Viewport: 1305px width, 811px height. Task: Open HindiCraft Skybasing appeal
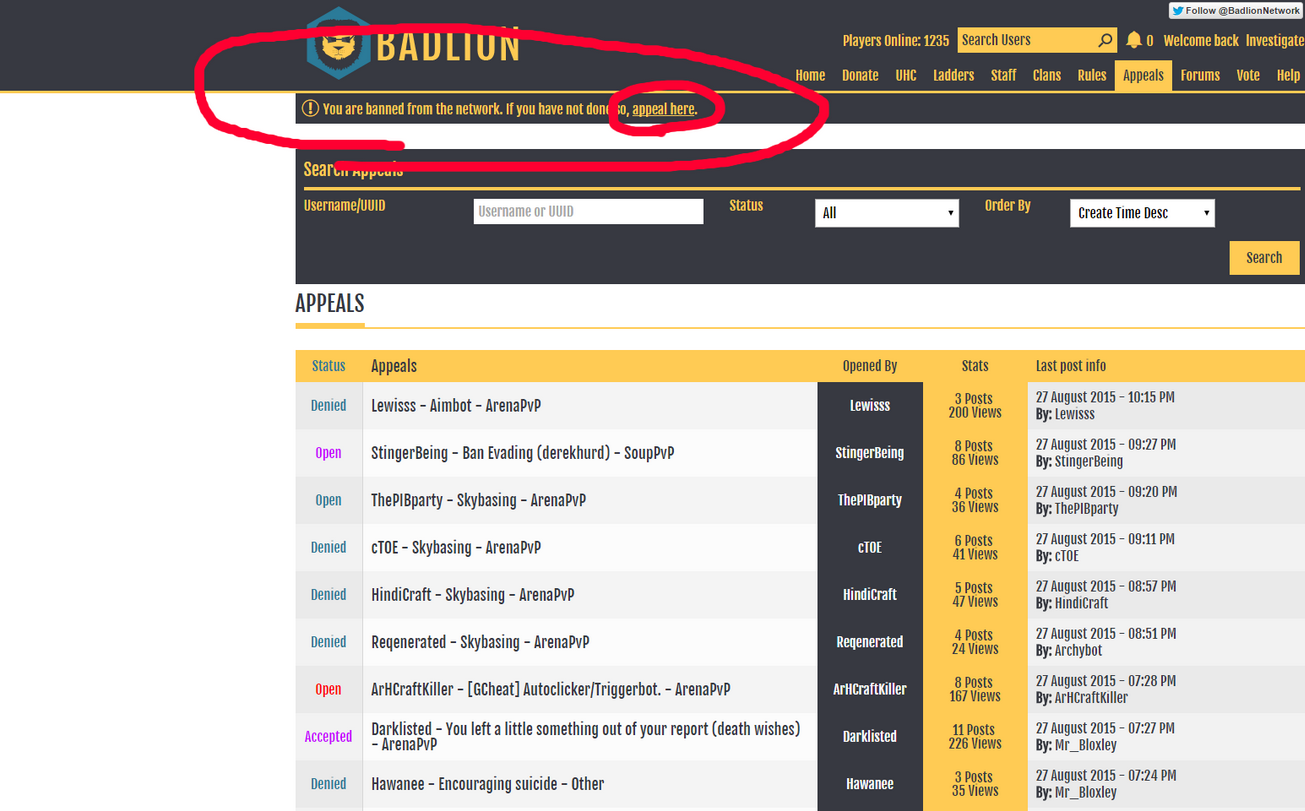click(x=472, y=595)
